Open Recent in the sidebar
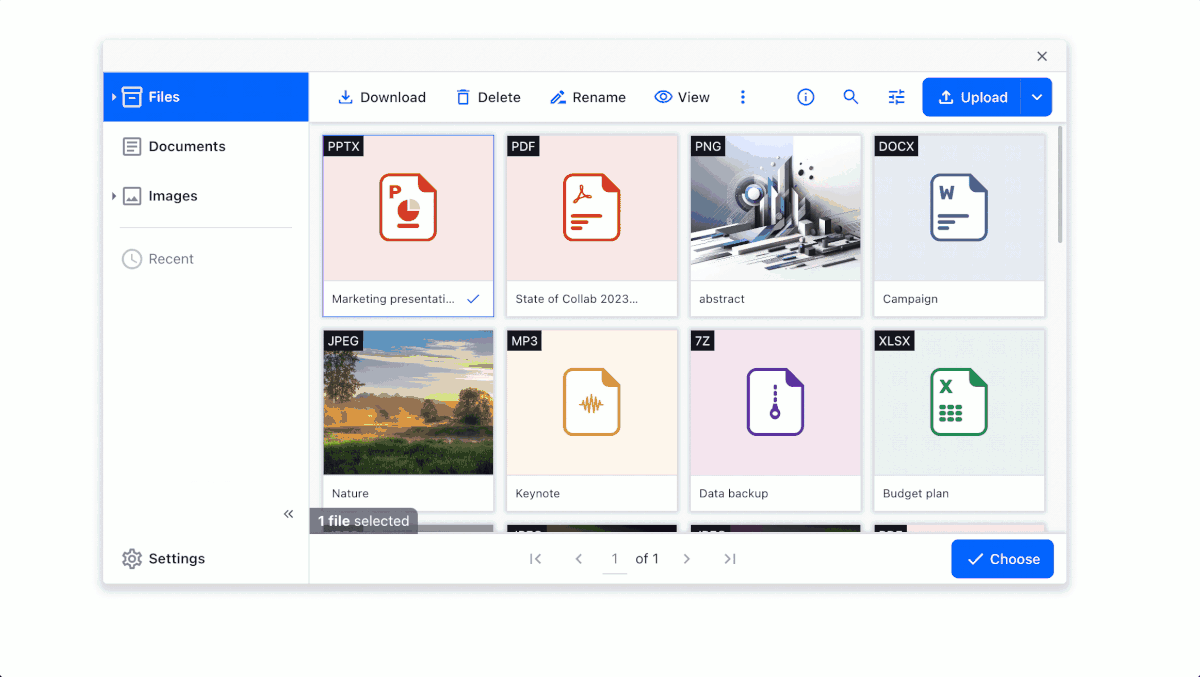Image resolution: width=1200 pixels, height=677 pixels. click(170, 259)
